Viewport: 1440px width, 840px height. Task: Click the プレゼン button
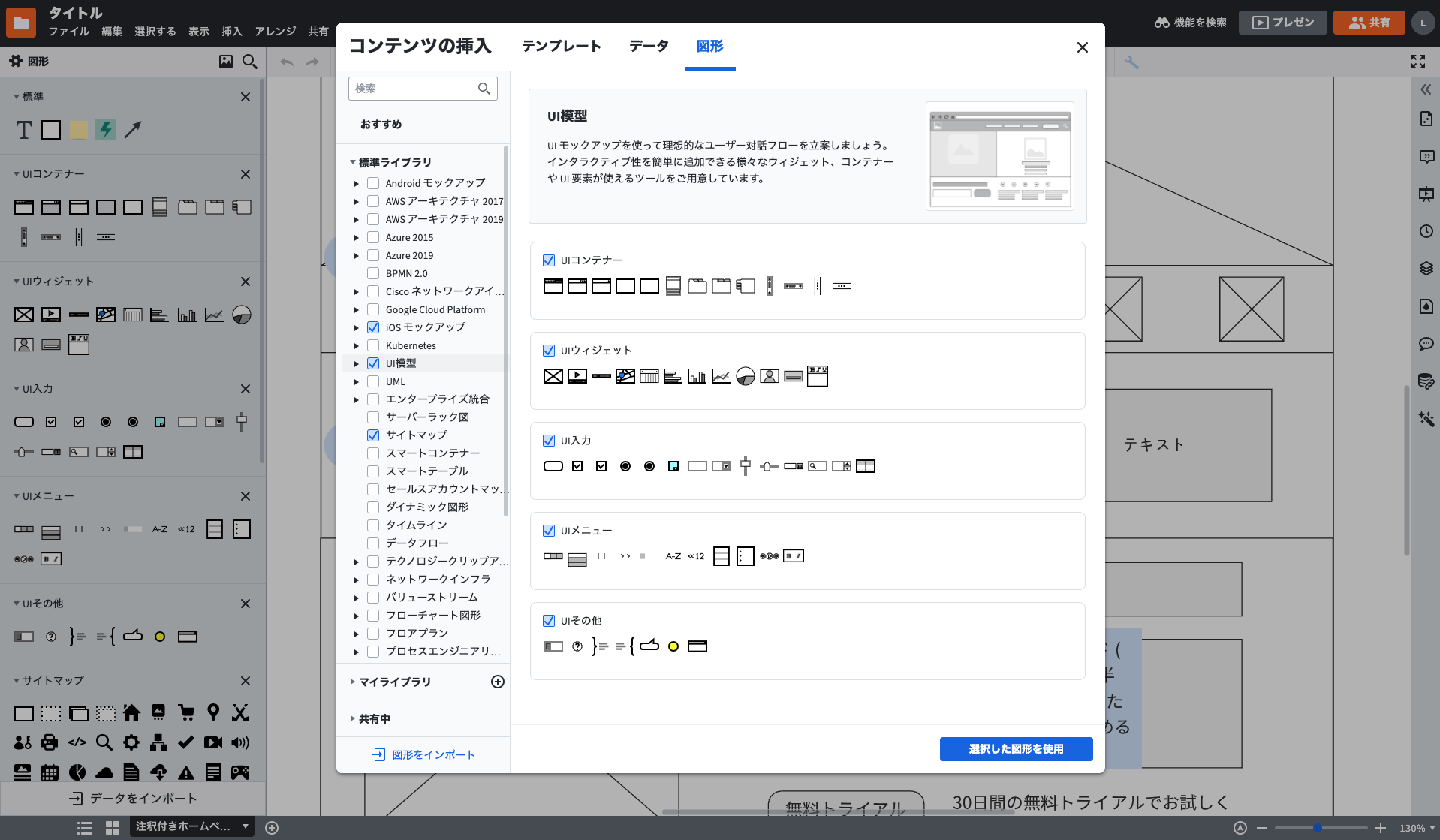(x=1282, y=23)
